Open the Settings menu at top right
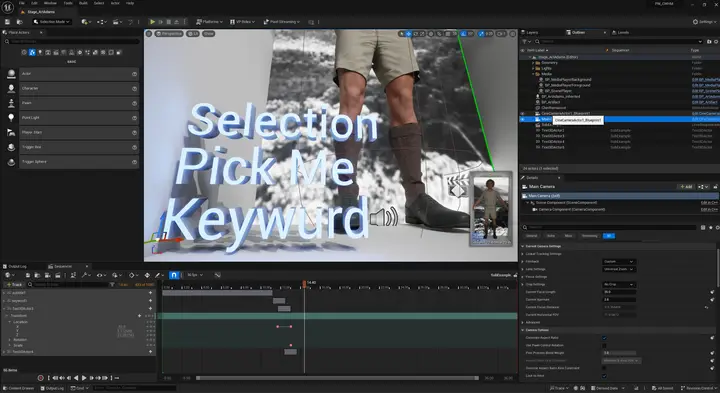This screenshot has width=720, height=393. (x=705, y=22)
